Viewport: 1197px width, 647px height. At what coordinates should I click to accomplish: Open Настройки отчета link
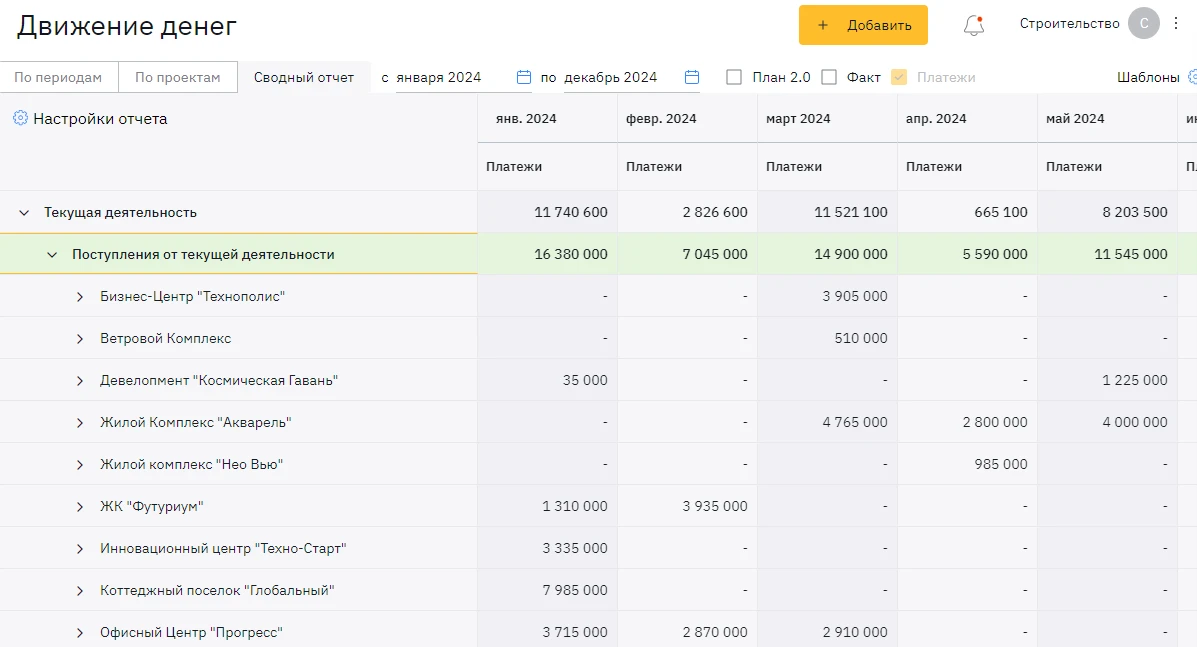[100, 118]
